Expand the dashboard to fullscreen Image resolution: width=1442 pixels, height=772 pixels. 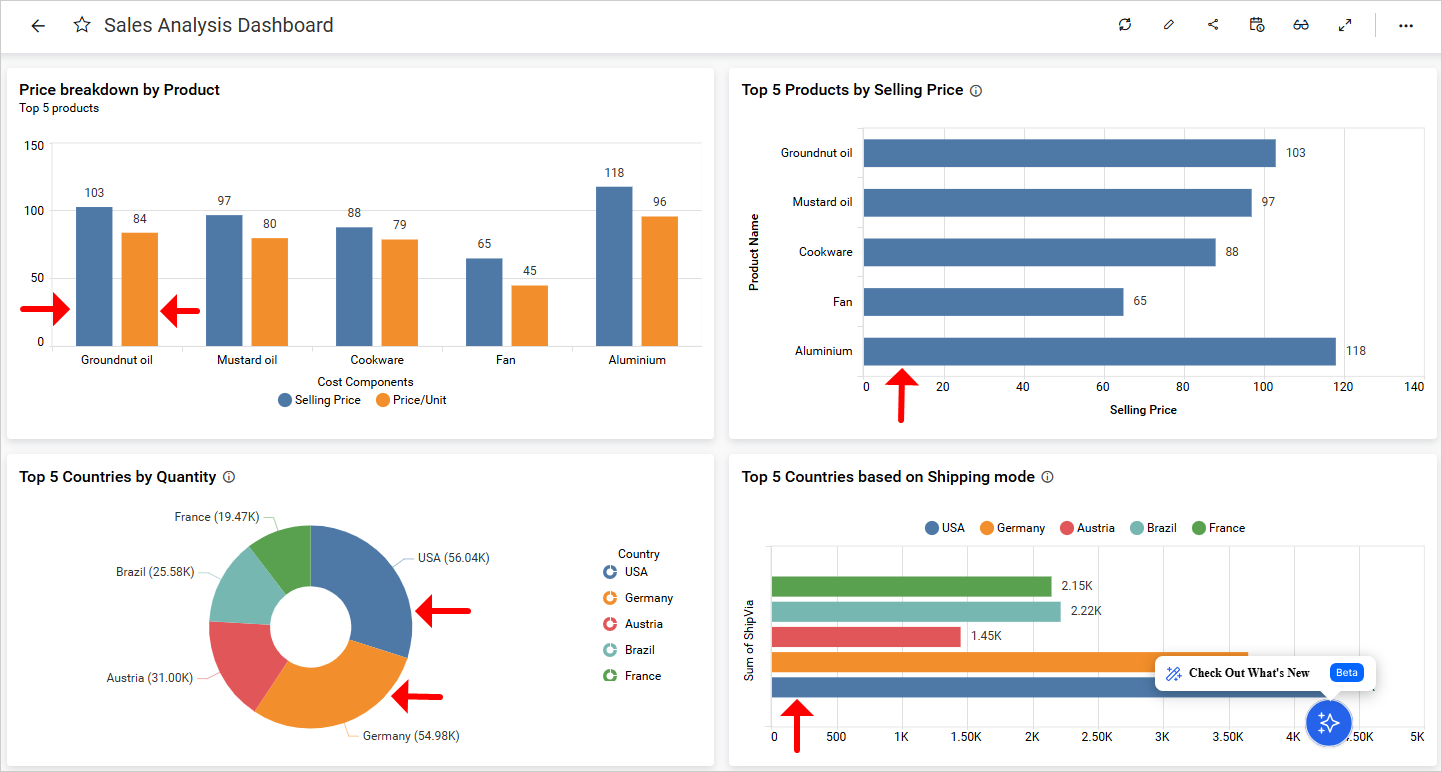[x=1345, y=25]
